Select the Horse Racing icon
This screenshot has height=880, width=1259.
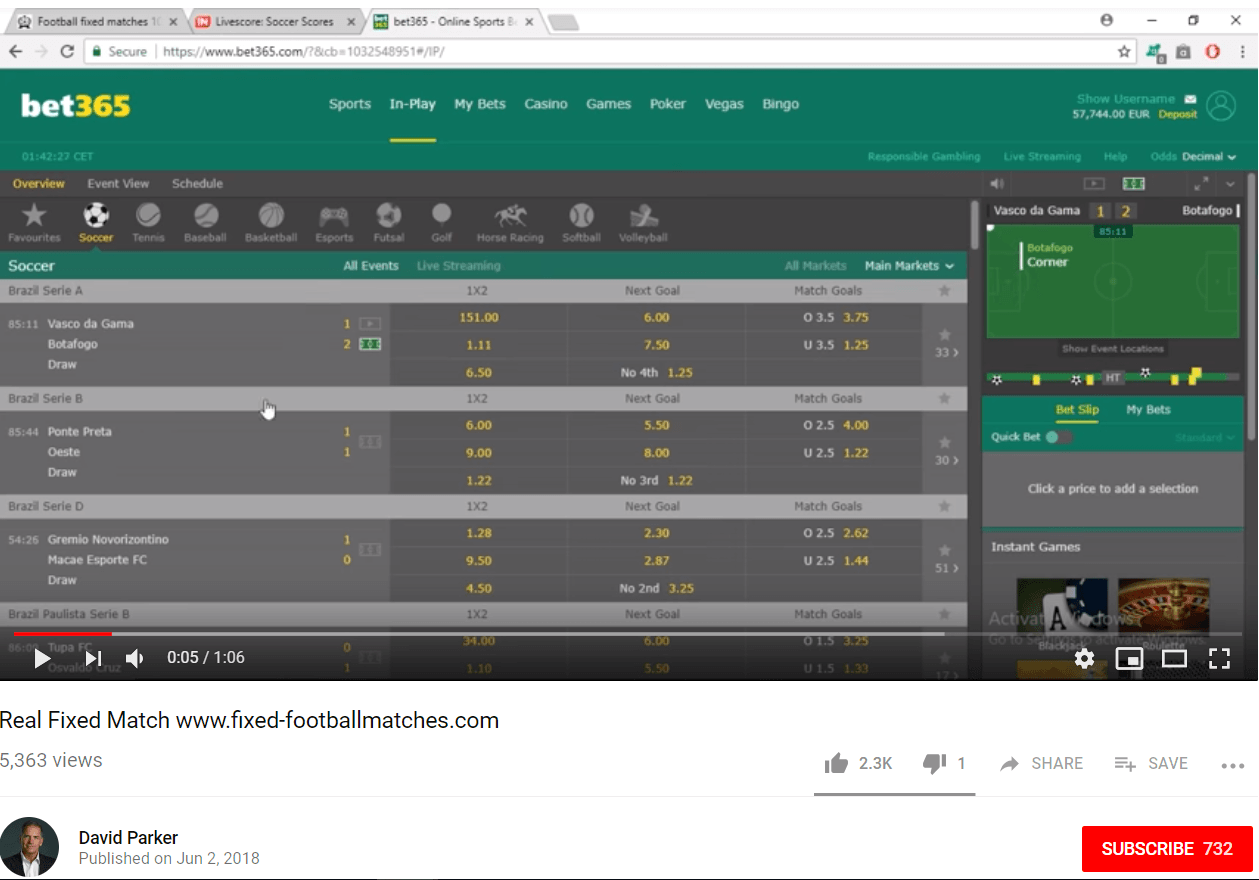coord(510,222)
